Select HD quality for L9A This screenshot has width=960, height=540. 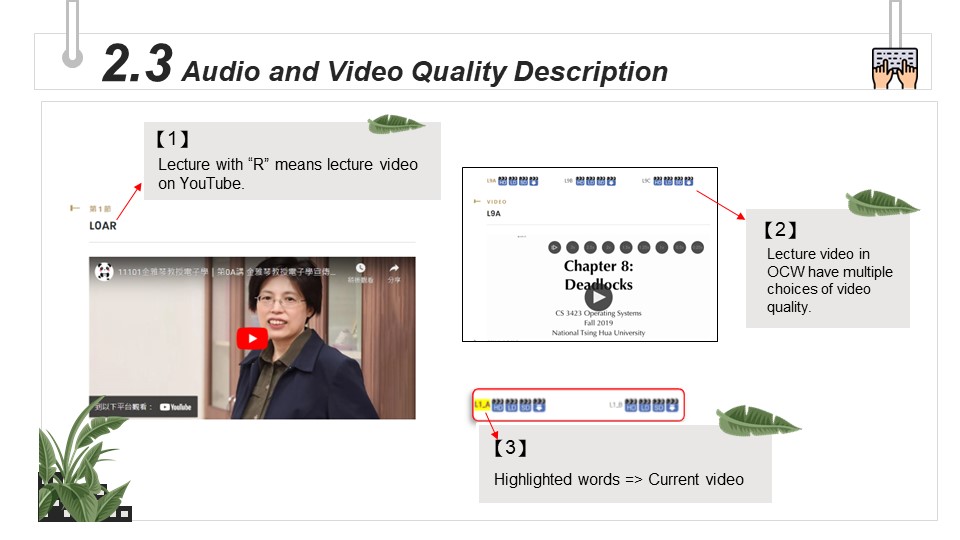click(x=502, y=181)
